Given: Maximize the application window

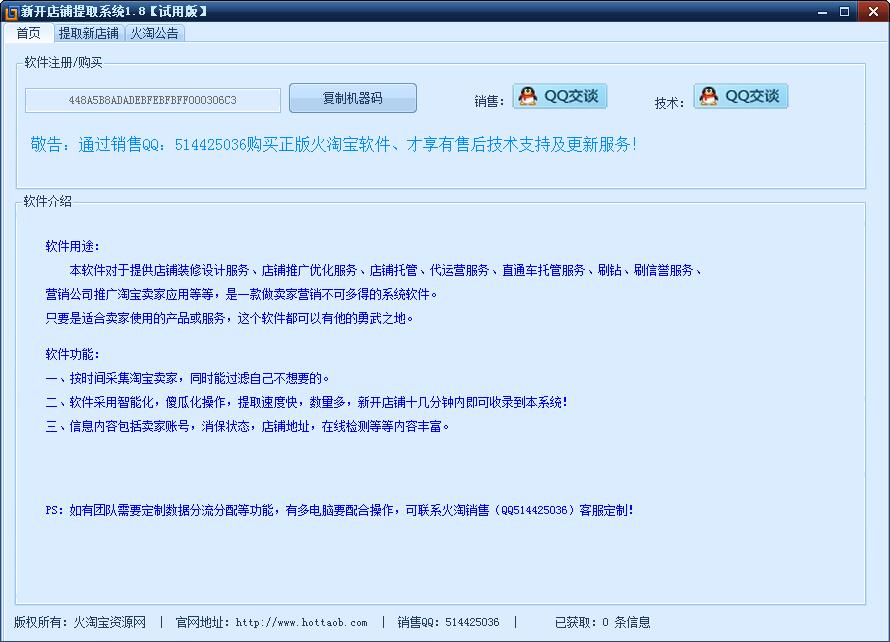Looking at the screenshot, I should (845, 11).
